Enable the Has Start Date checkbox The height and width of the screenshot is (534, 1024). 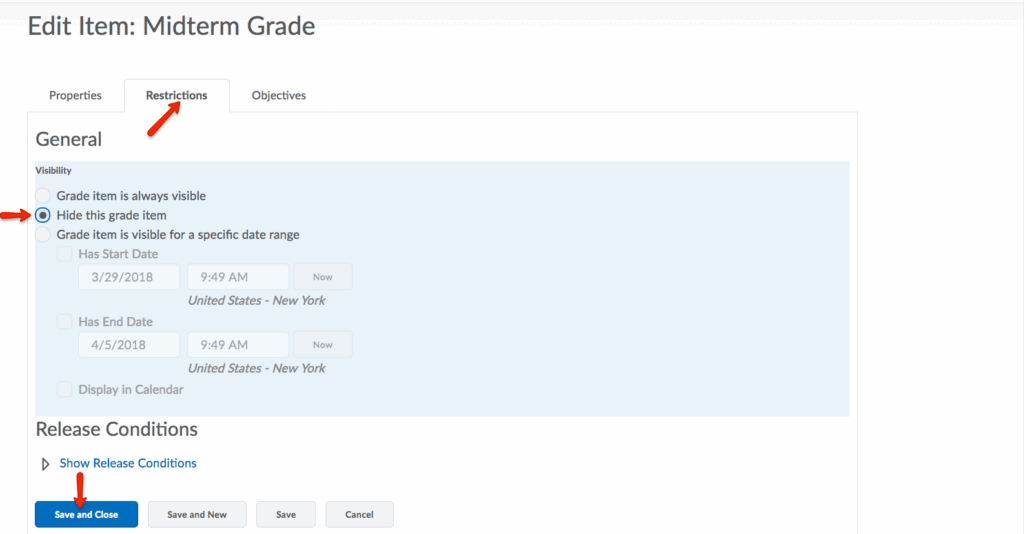click(x=65, y=254)
